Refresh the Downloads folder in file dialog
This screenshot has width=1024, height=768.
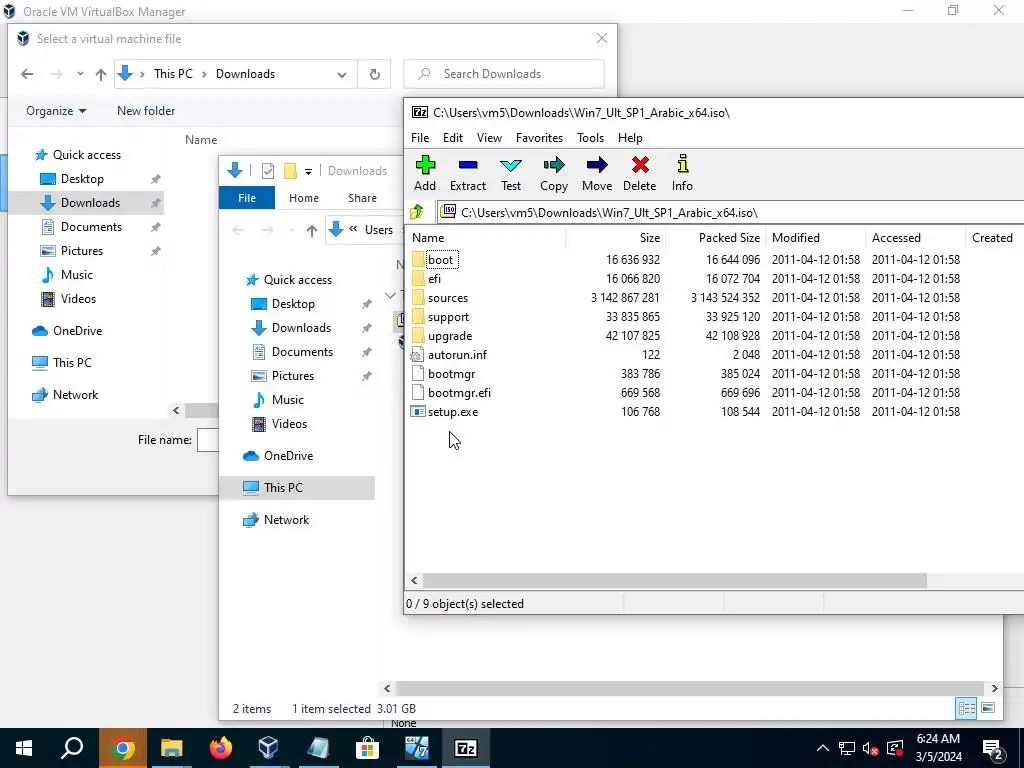(x=375, y=74)
